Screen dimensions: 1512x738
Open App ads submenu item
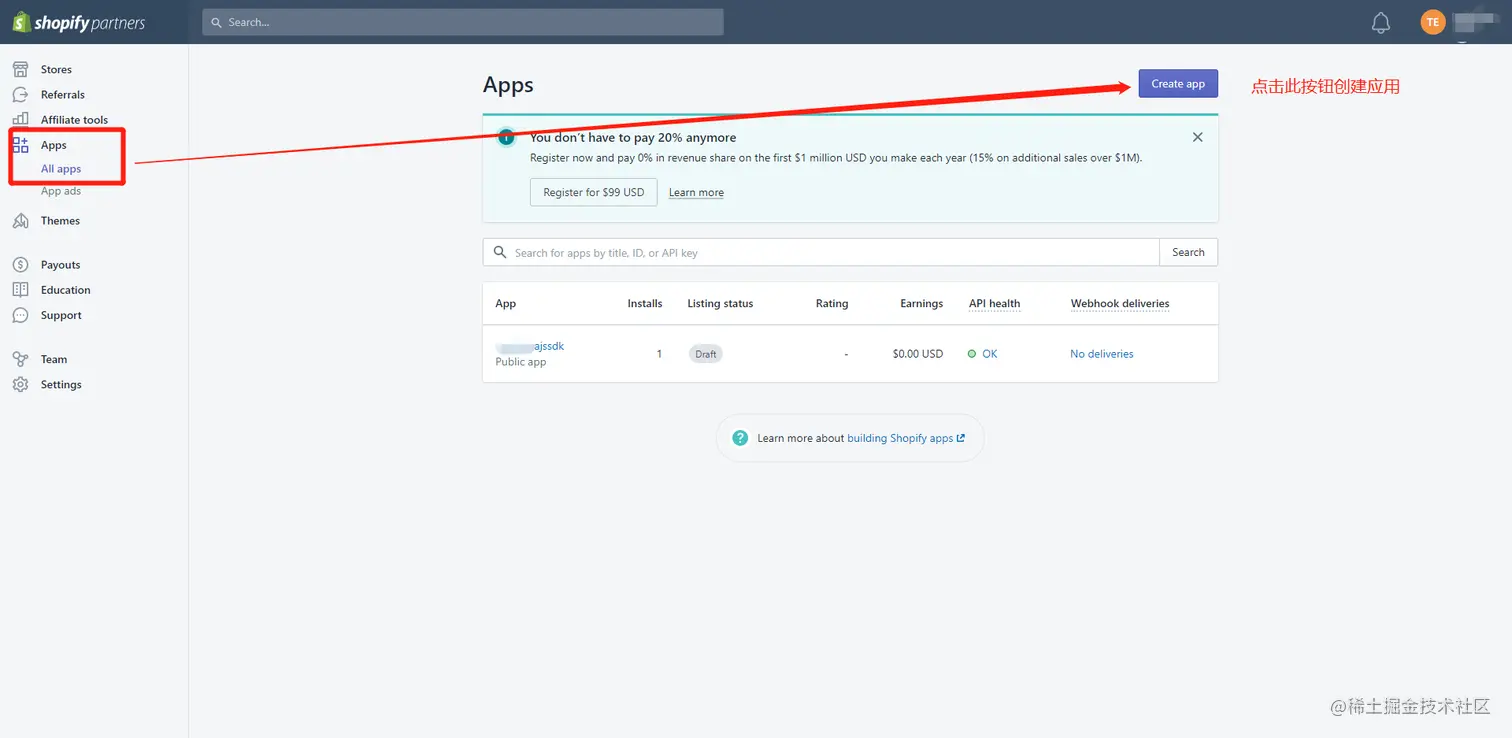(61, 191)
